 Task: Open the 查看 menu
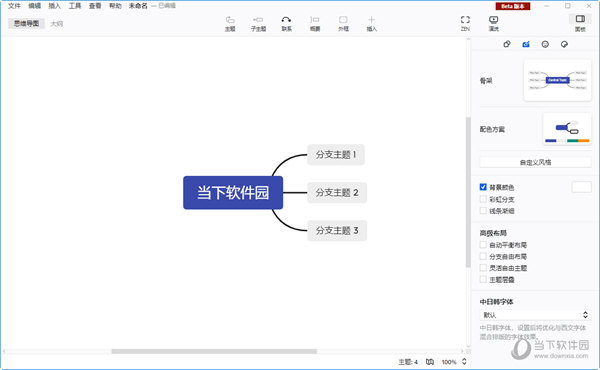click(95, 6)
